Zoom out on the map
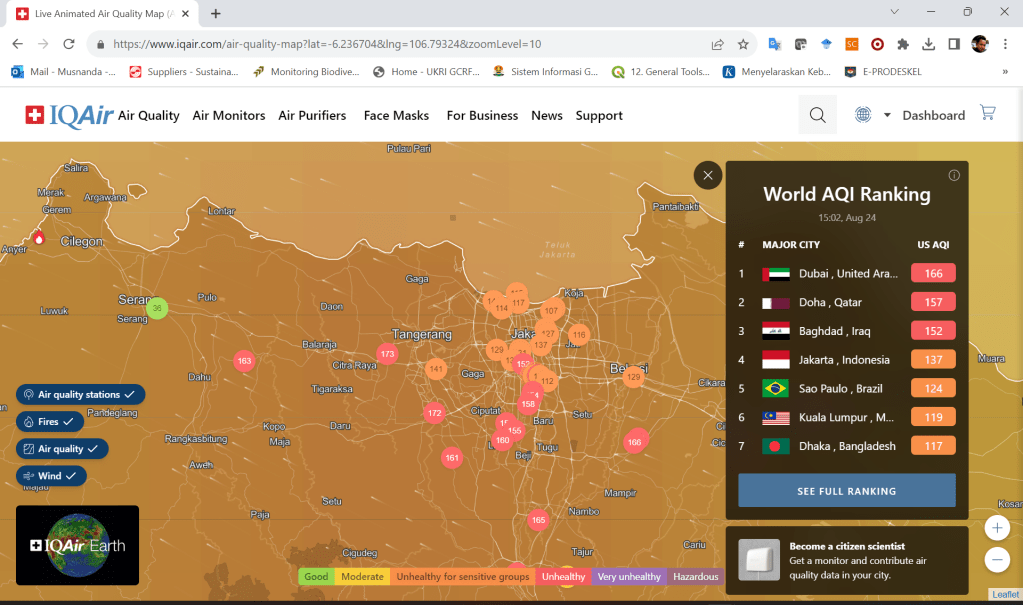 tap(996, 559)
